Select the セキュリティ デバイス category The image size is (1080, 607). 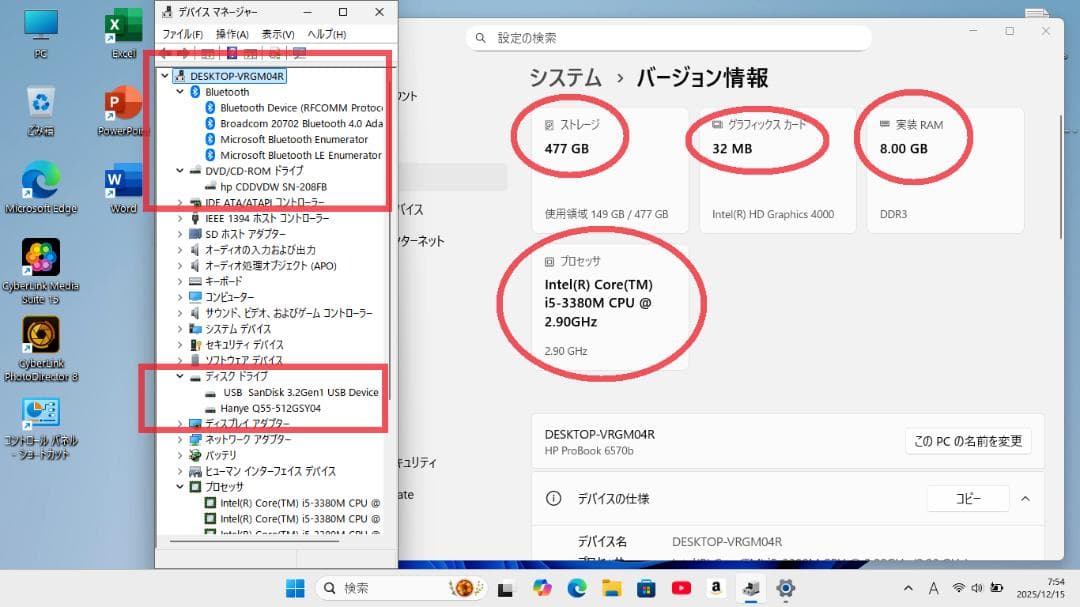coord(244,344)
